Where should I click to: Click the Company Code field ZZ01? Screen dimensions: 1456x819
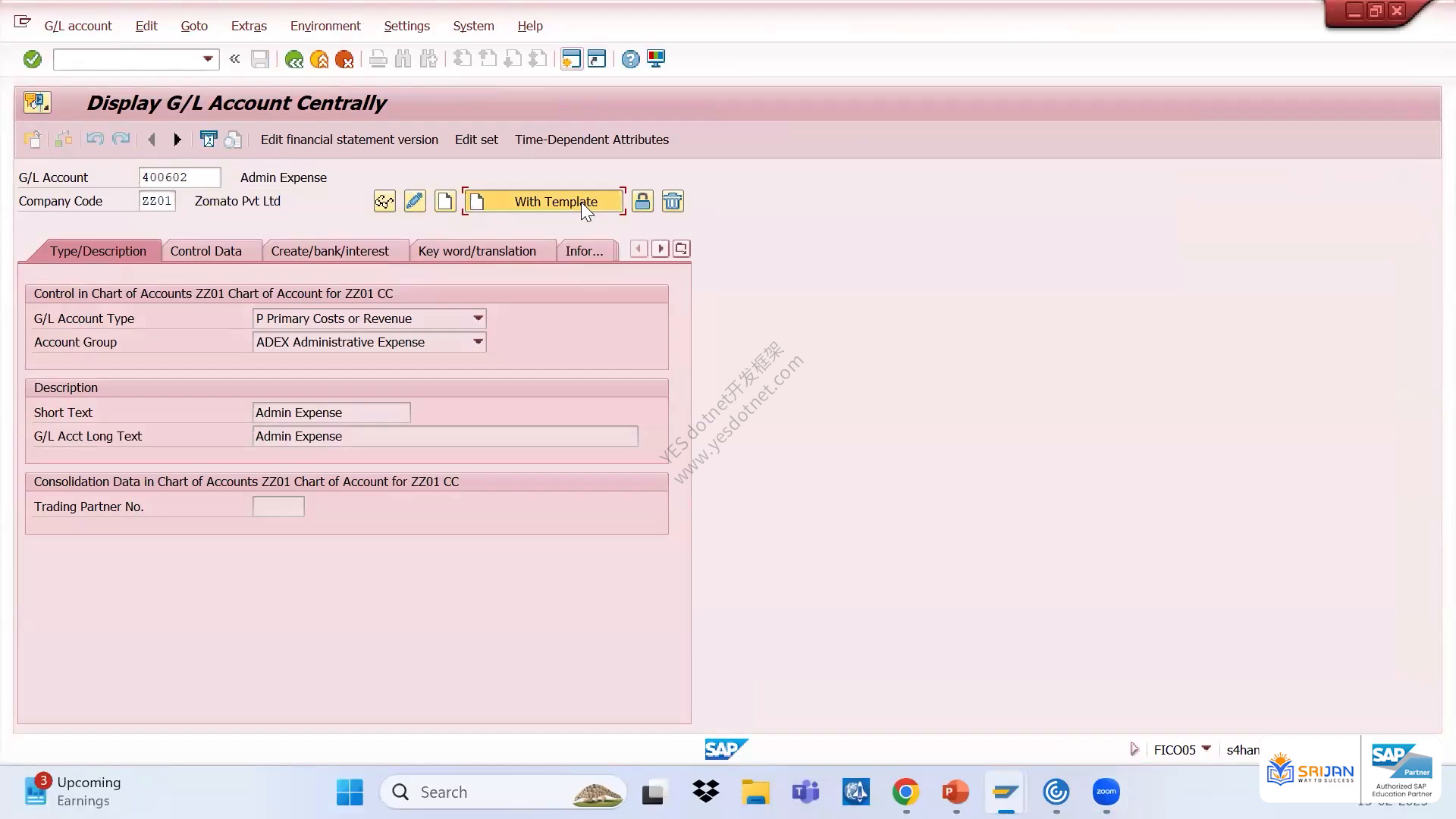[157, 201]
